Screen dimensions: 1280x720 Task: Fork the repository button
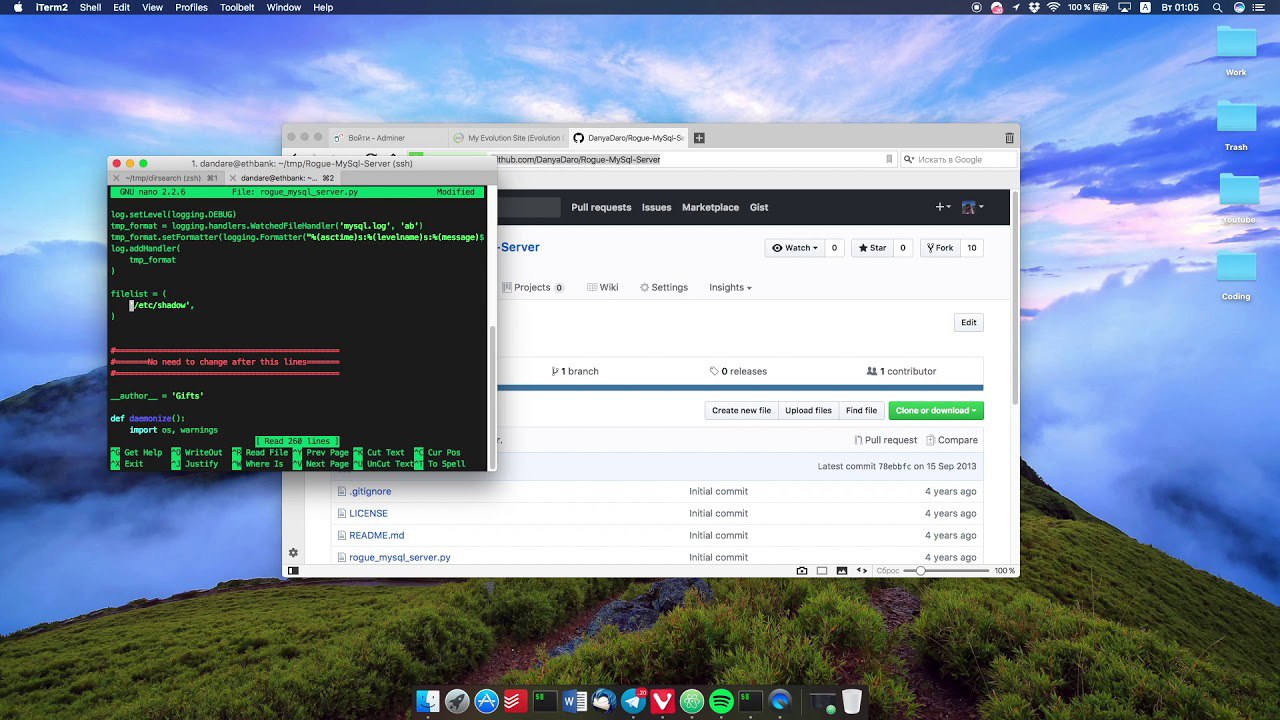(939, 248)
